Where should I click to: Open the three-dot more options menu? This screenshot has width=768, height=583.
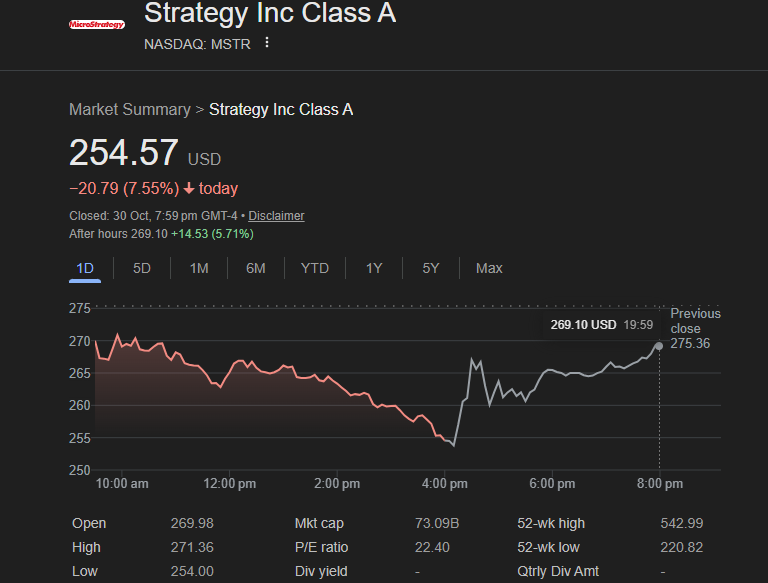pos(267,43)
